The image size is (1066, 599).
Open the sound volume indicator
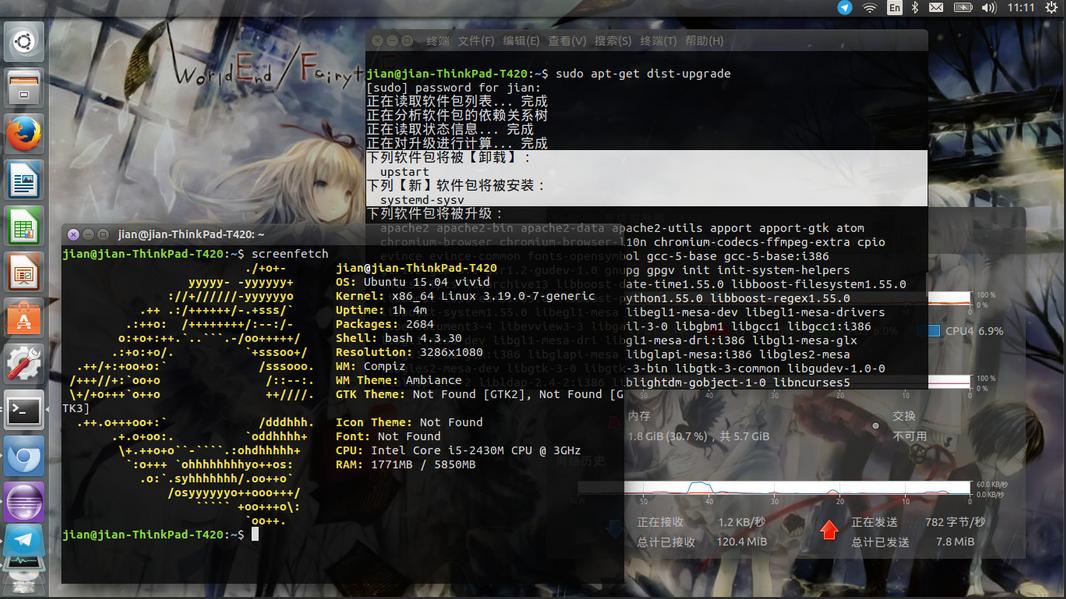pos(989,7)
